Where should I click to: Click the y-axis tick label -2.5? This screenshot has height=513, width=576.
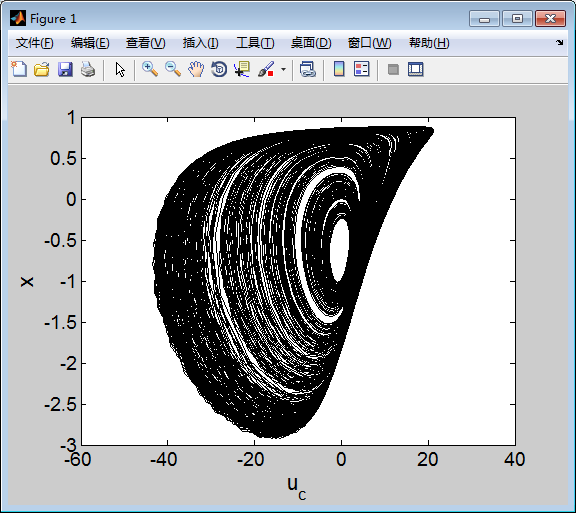(61, 405)
